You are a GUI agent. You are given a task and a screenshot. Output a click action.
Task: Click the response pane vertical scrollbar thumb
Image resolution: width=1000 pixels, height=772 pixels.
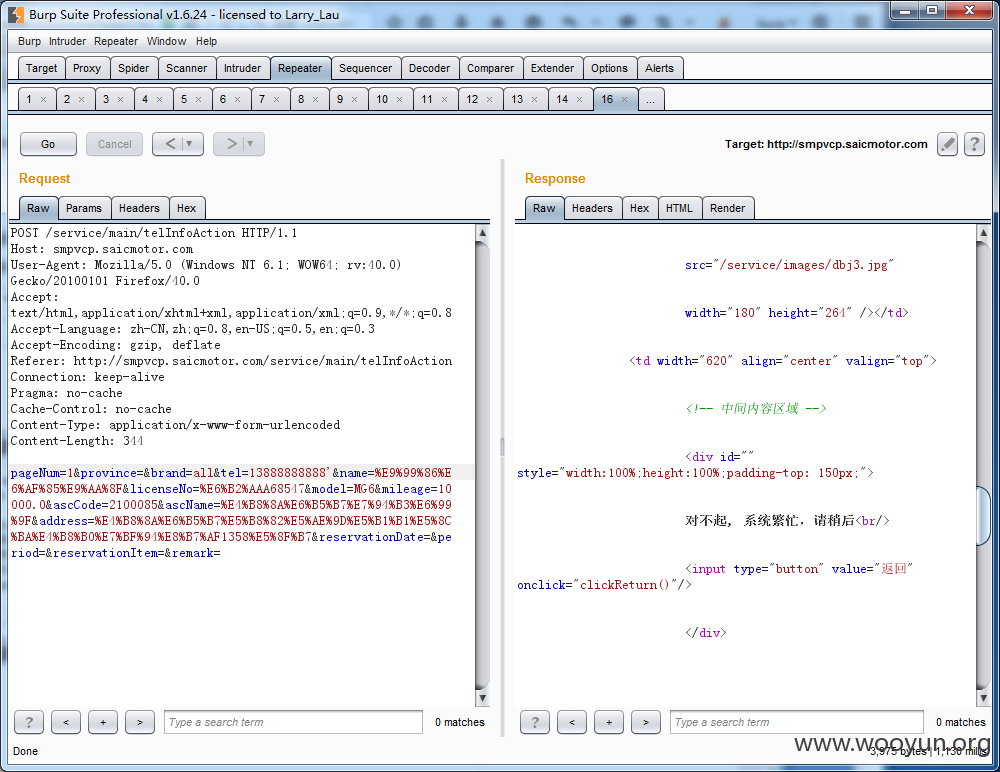point(983,516)
